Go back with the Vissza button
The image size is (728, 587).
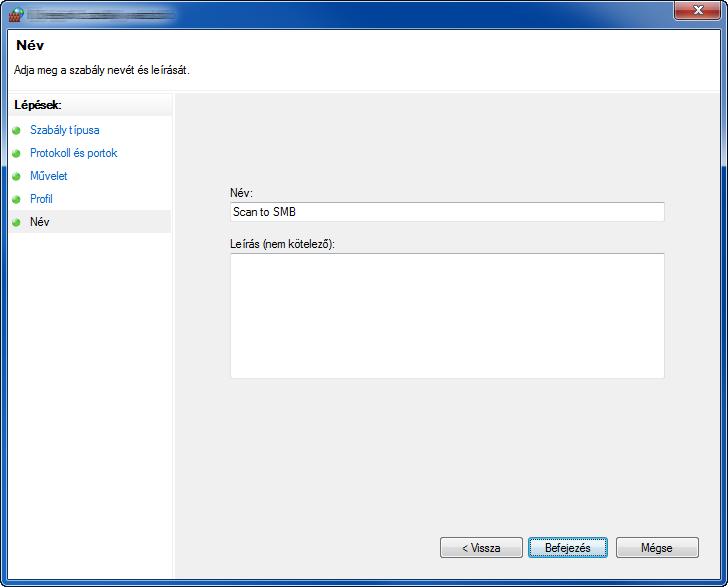[481, 548]
